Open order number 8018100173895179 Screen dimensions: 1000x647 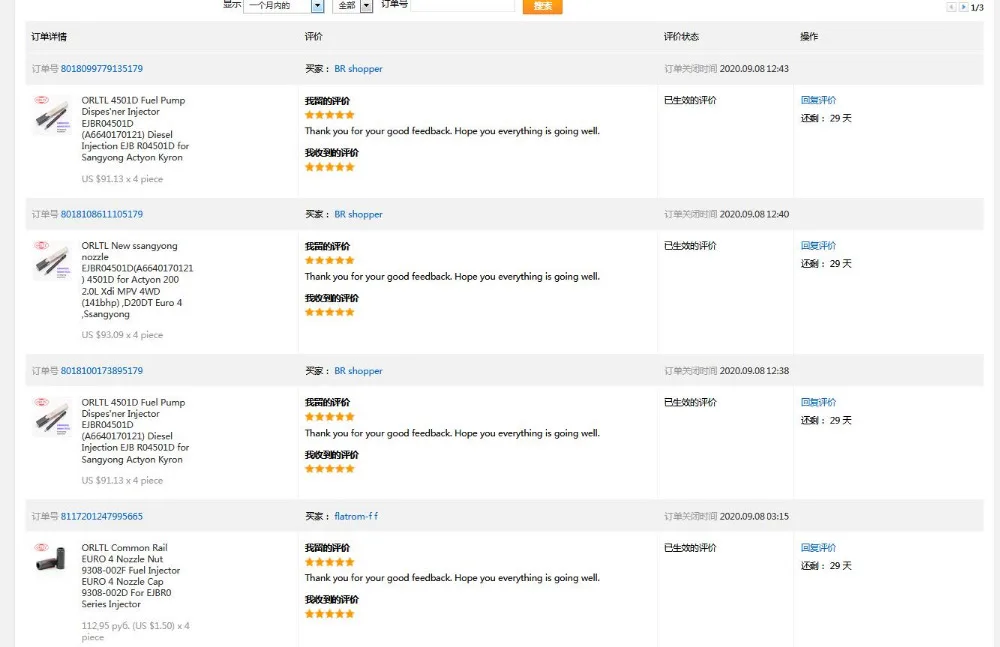coord(102,371)
